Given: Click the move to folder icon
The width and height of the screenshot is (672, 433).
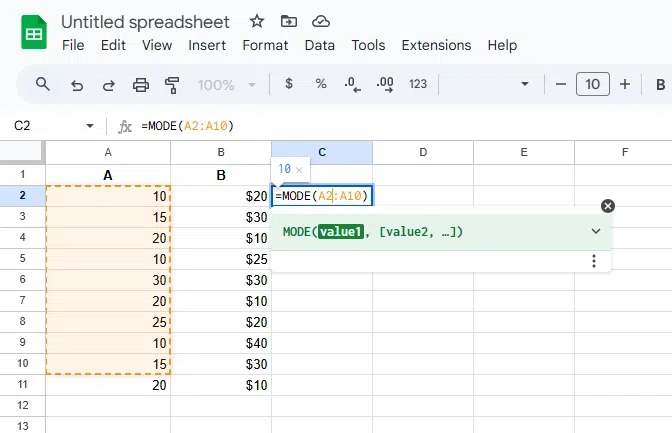Looking at the screenshot, I should (289, 21).
